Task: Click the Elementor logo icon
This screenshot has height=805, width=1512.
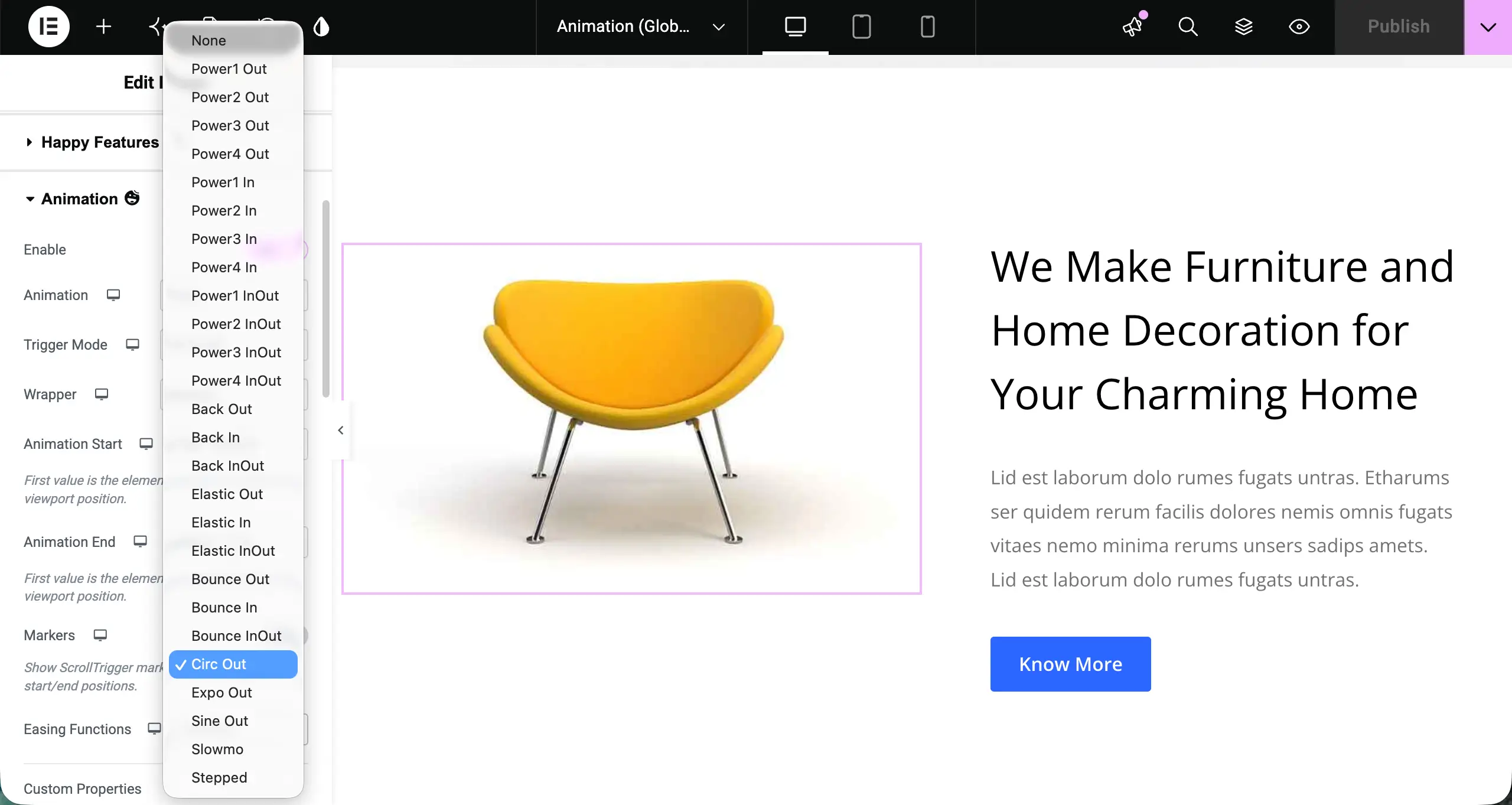Action: [49, 27]
